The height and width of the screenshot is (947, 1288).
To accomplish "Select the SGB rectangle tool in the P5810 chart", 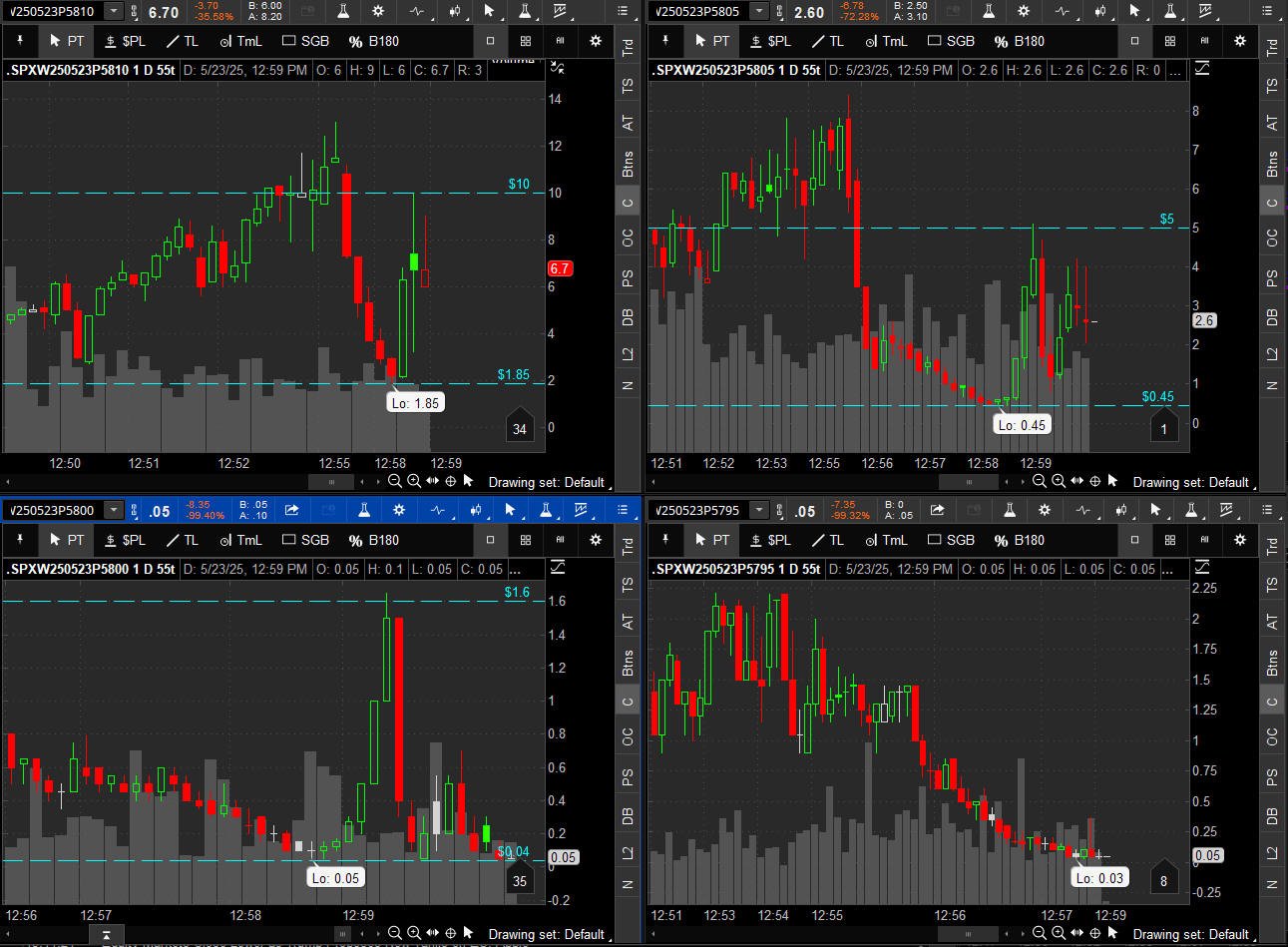I will click(305, 41).
